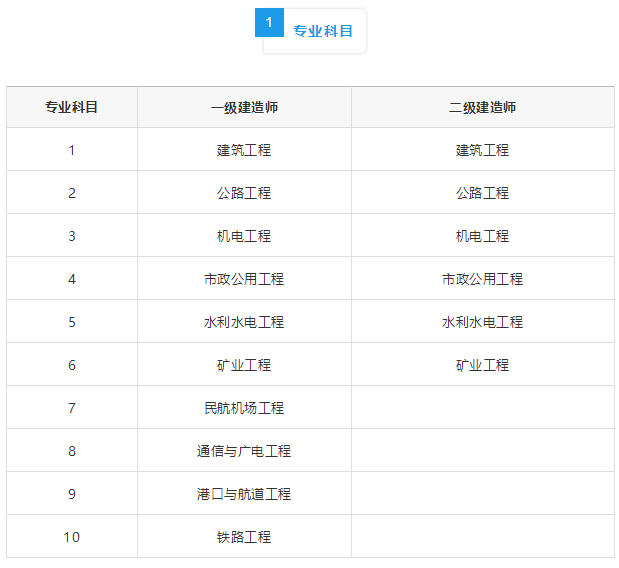The width and height of the screenshot is (619, 568).
Task: Click 建筑工程 in the 一级建造师 column
Action: point(244,150)
